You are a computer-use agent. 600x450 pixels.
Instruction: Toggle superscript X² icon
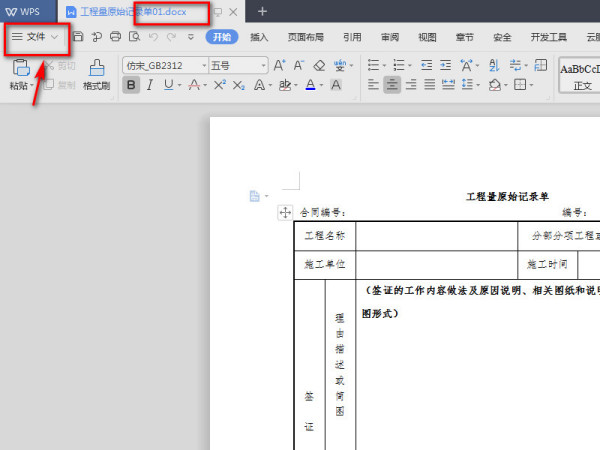(219, 85)
